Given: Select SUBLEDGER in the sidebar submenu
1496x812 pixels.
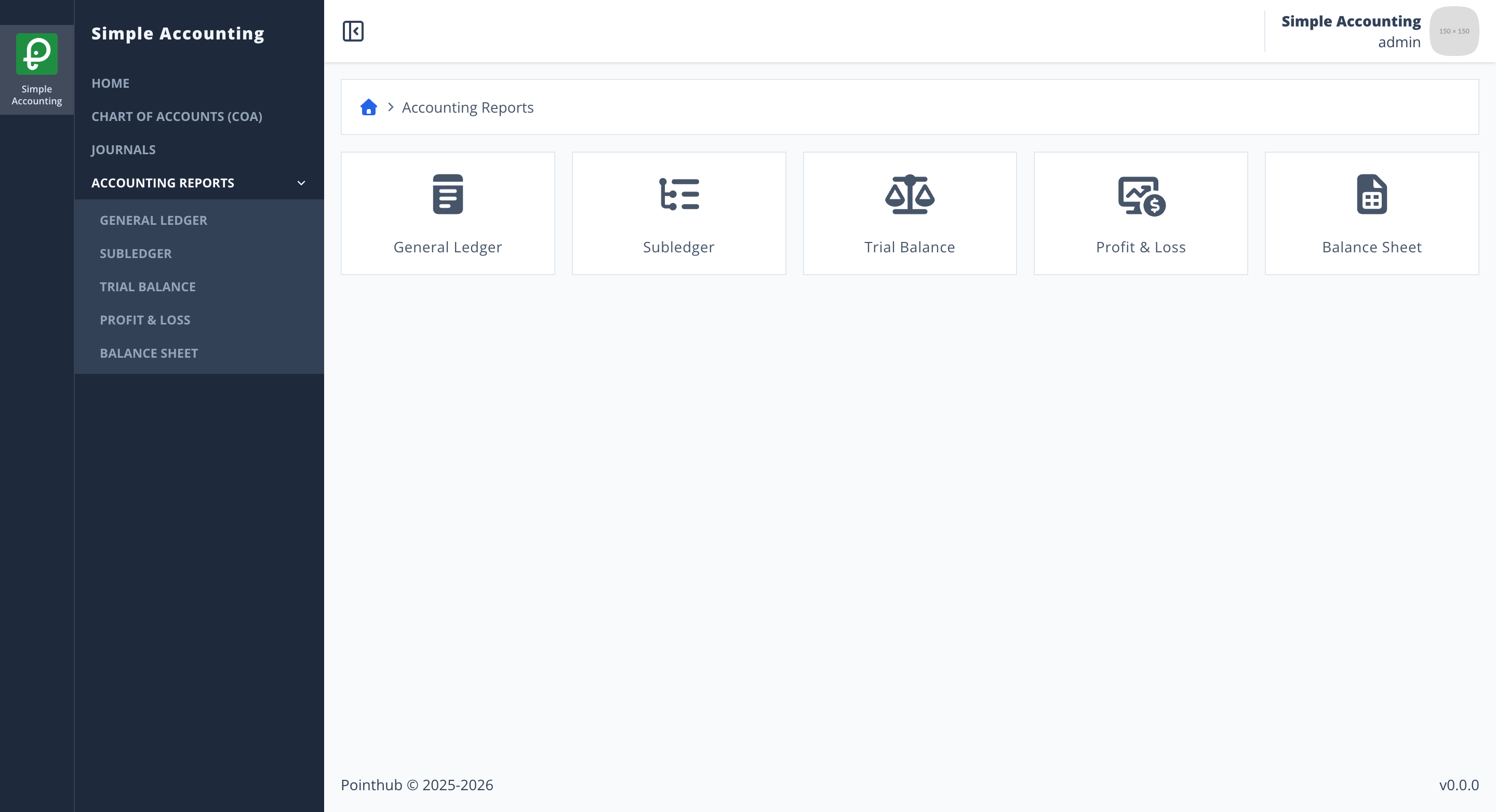Looking at the screenshot, I should pos(135,253).
